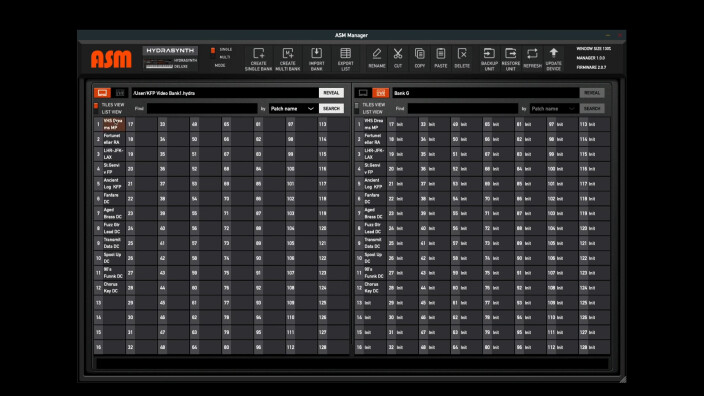Click the Delete icon in toolbar
704x396 pixels.
(462, 58)
